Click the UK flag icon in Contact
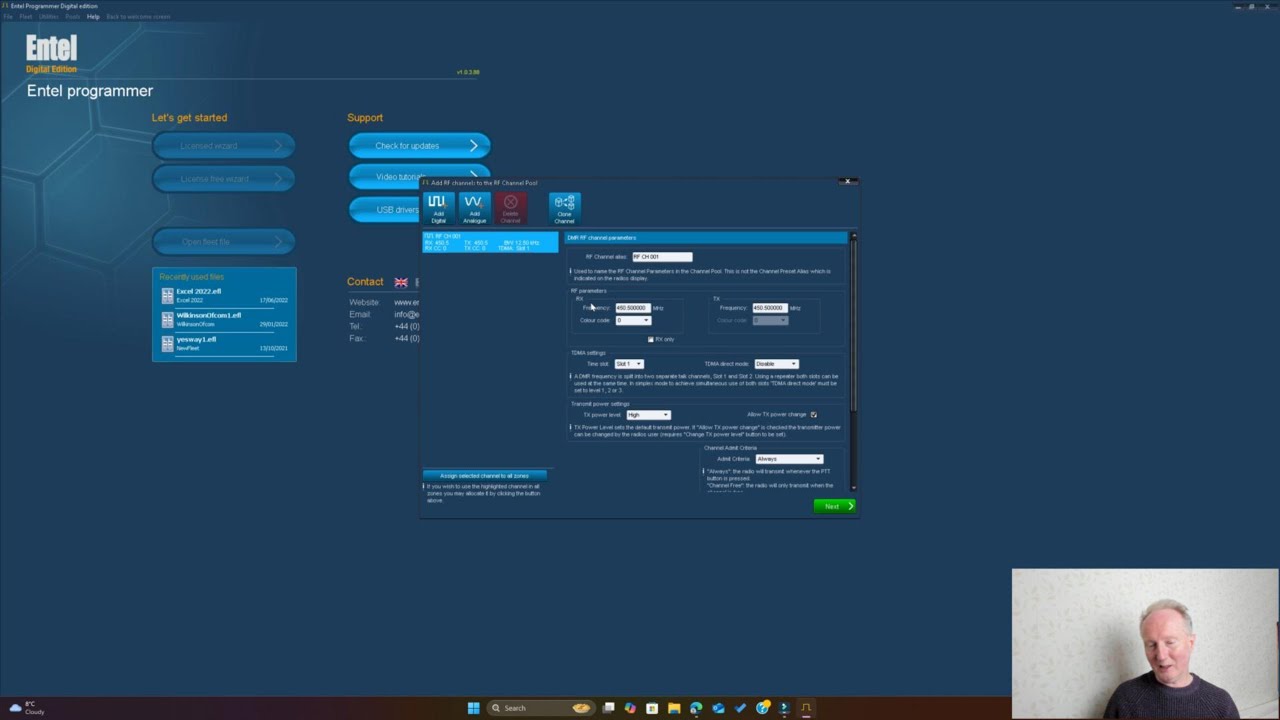The image size is (1280, 720). point(401,282)
